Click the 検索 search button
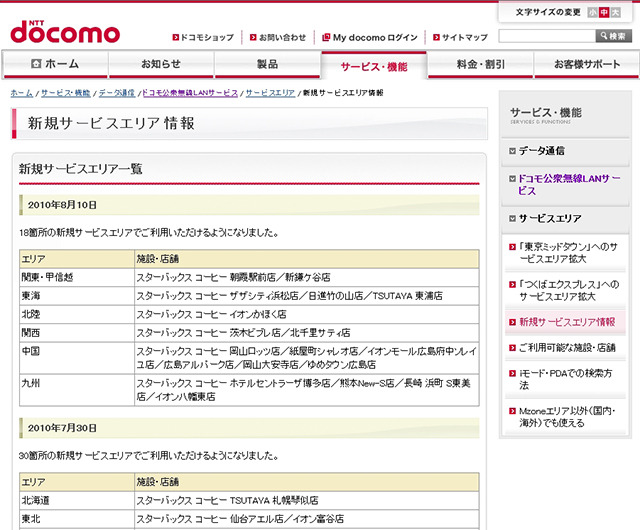The image size is (640, 530). click(613, 36)
